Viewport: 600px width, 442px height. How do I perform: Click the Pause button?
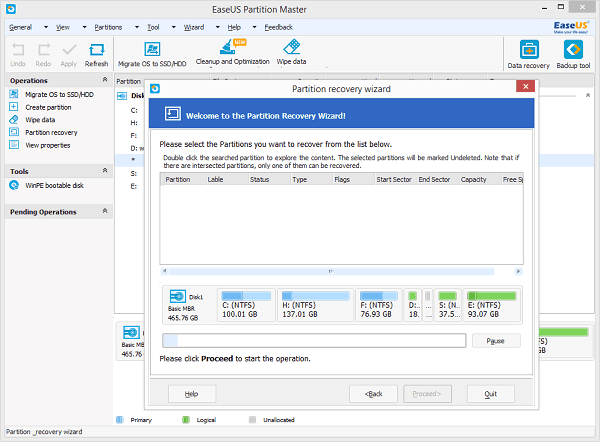(x=496, y=341)
